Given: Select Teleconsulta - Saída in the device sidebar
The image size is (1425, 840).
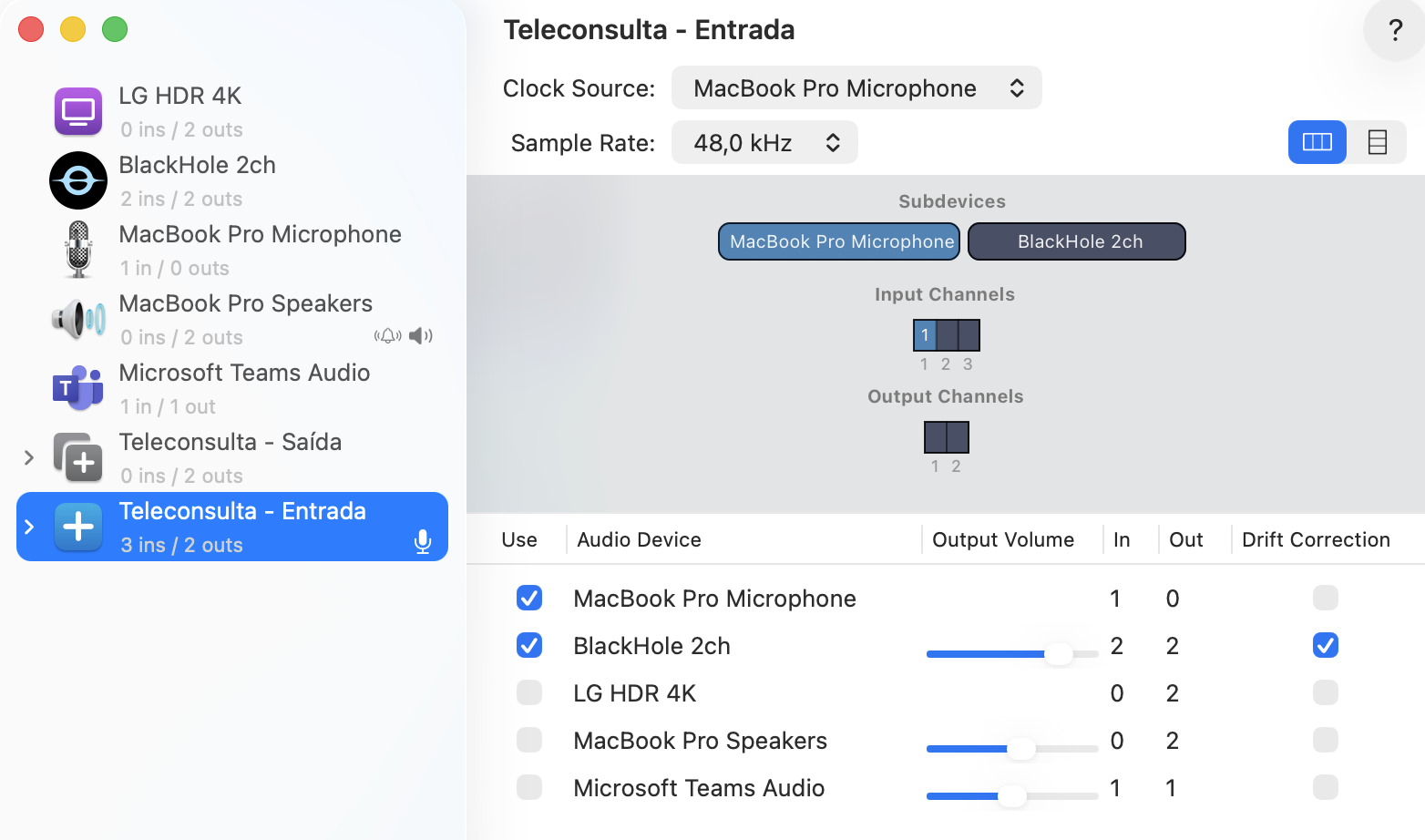Looking at the screenshot, I should point(232,457).
